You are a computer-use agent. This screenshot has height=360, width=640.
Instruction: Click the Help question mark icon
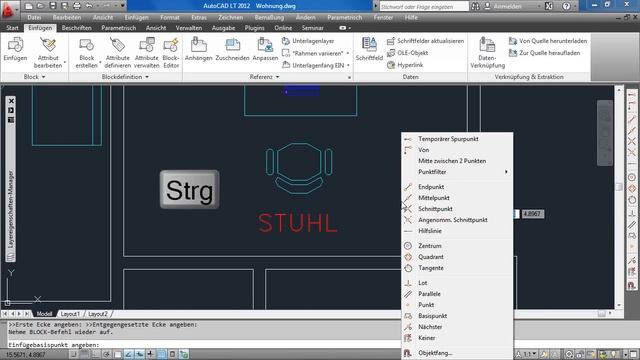pos(566,6)
